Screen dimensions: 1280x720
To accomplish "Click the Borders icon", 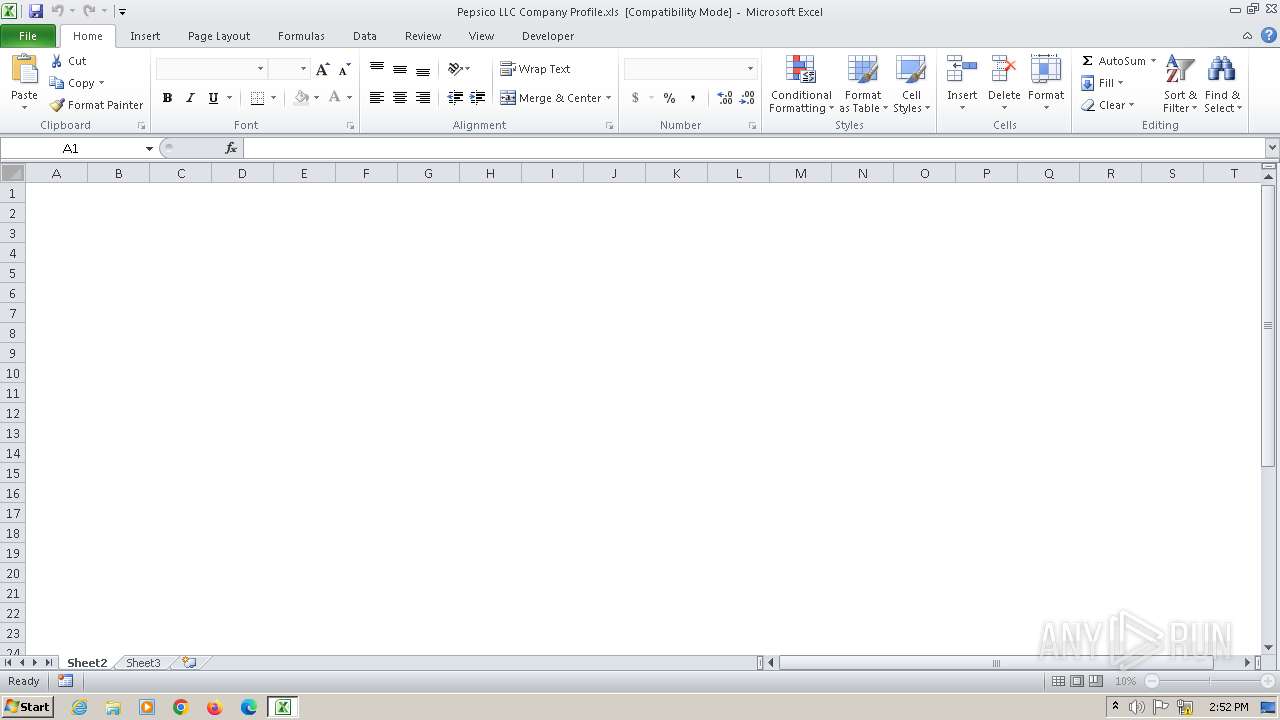I will 257,98.
